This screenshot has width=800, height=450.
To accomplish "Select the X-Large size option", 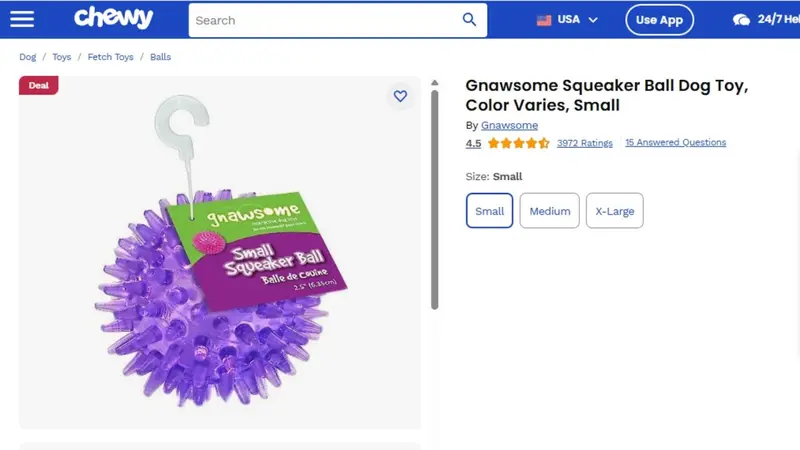I will (614, 211).
